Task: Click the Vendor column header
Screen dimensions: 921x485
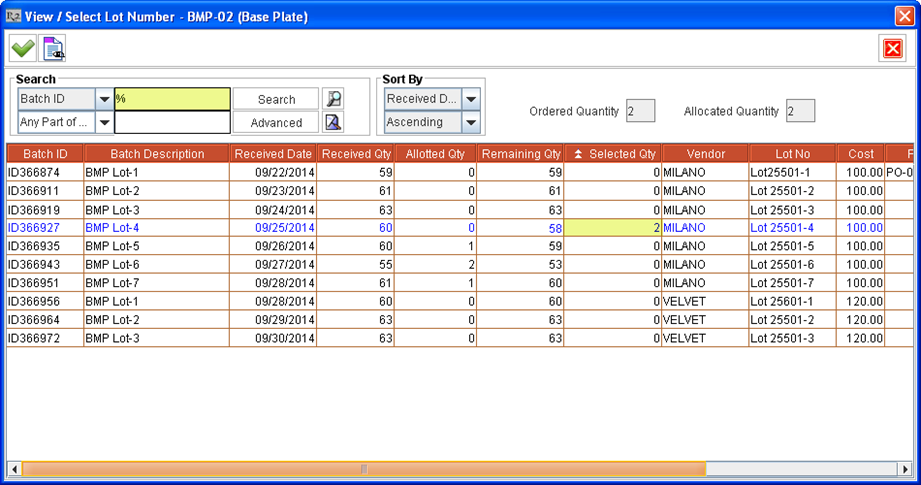Action: tap(704, 154)
